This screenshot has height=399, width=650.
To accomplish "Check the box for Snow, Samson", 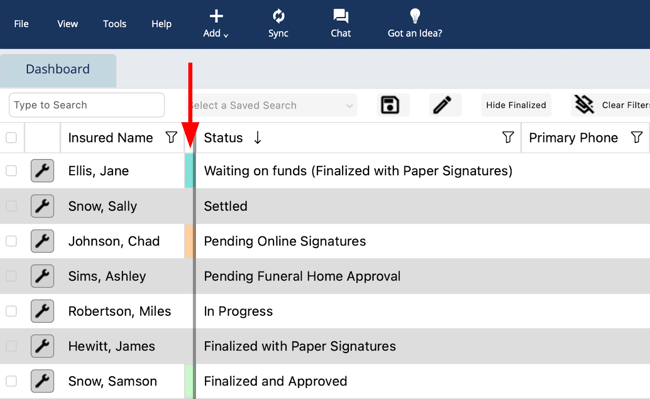I will [12, 381].
